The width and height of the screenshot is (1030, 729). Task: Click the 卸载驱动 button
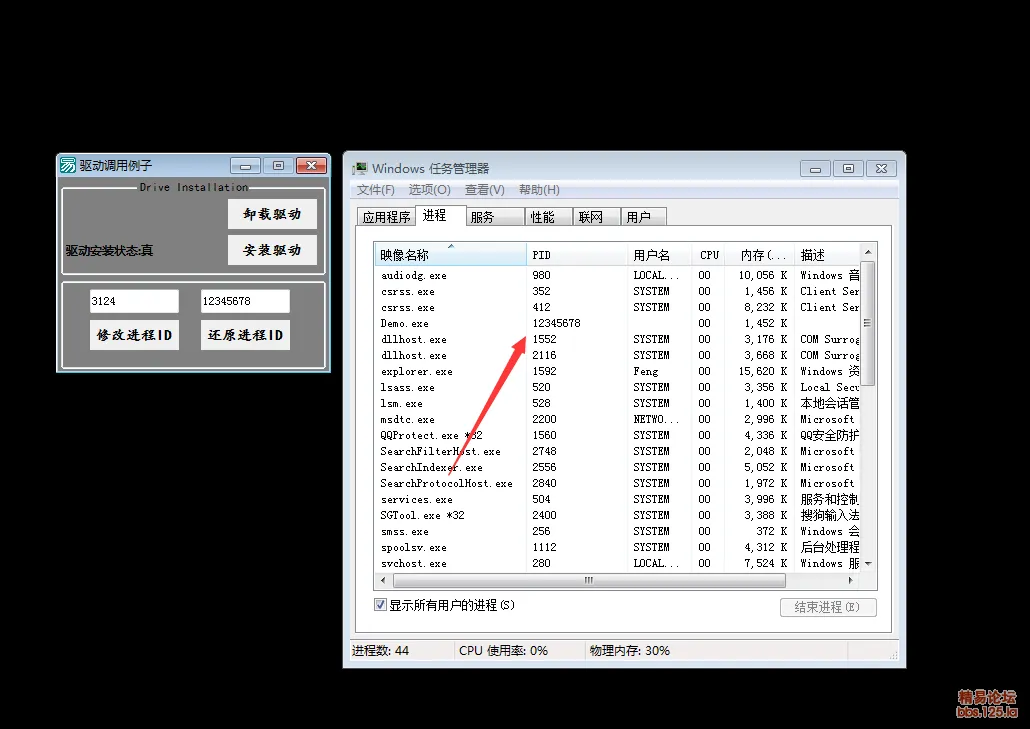coord(272,213)
